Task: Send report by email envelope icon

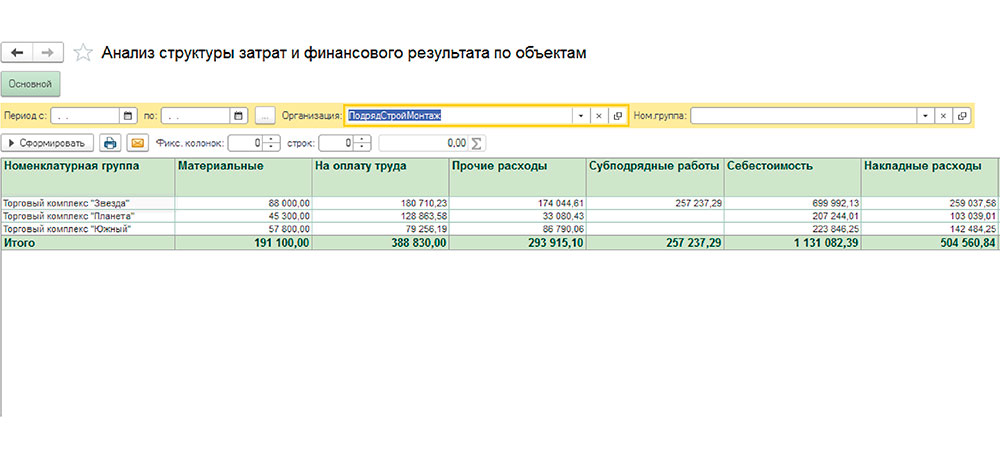Action: tap(137, 143)
